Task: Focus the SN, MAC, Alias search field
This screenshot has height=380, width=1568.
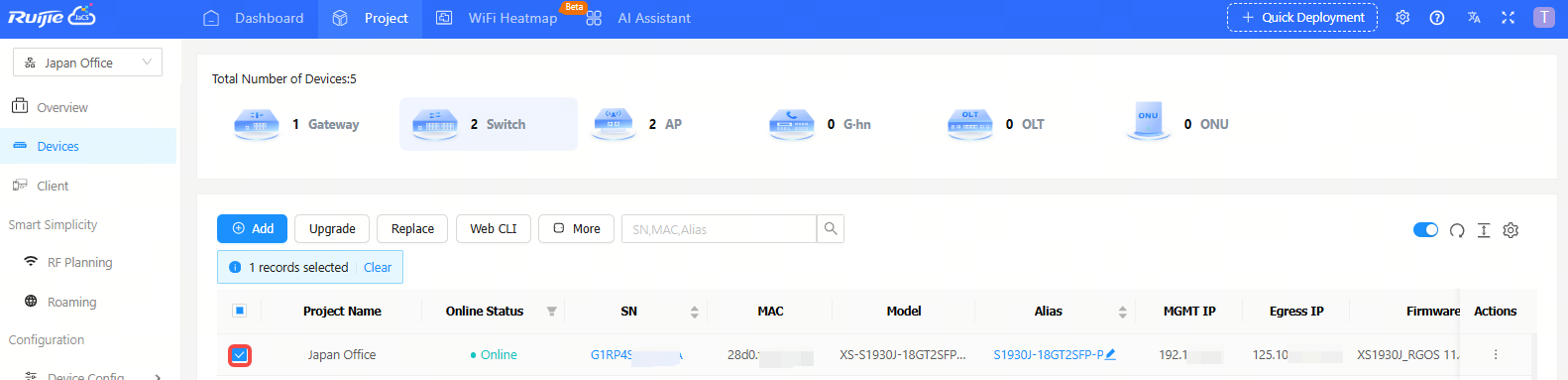Action: tap(719, 229)
